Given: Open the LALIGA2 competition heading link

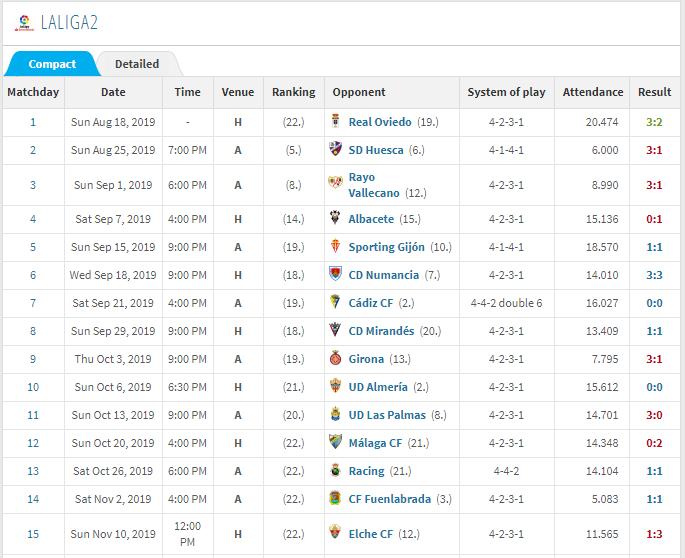Looking at the screenshot, I should 69,23.
